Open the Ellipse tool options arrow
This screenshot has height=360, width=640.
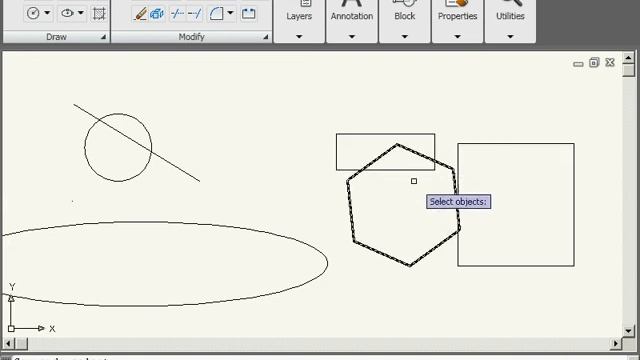81,13
